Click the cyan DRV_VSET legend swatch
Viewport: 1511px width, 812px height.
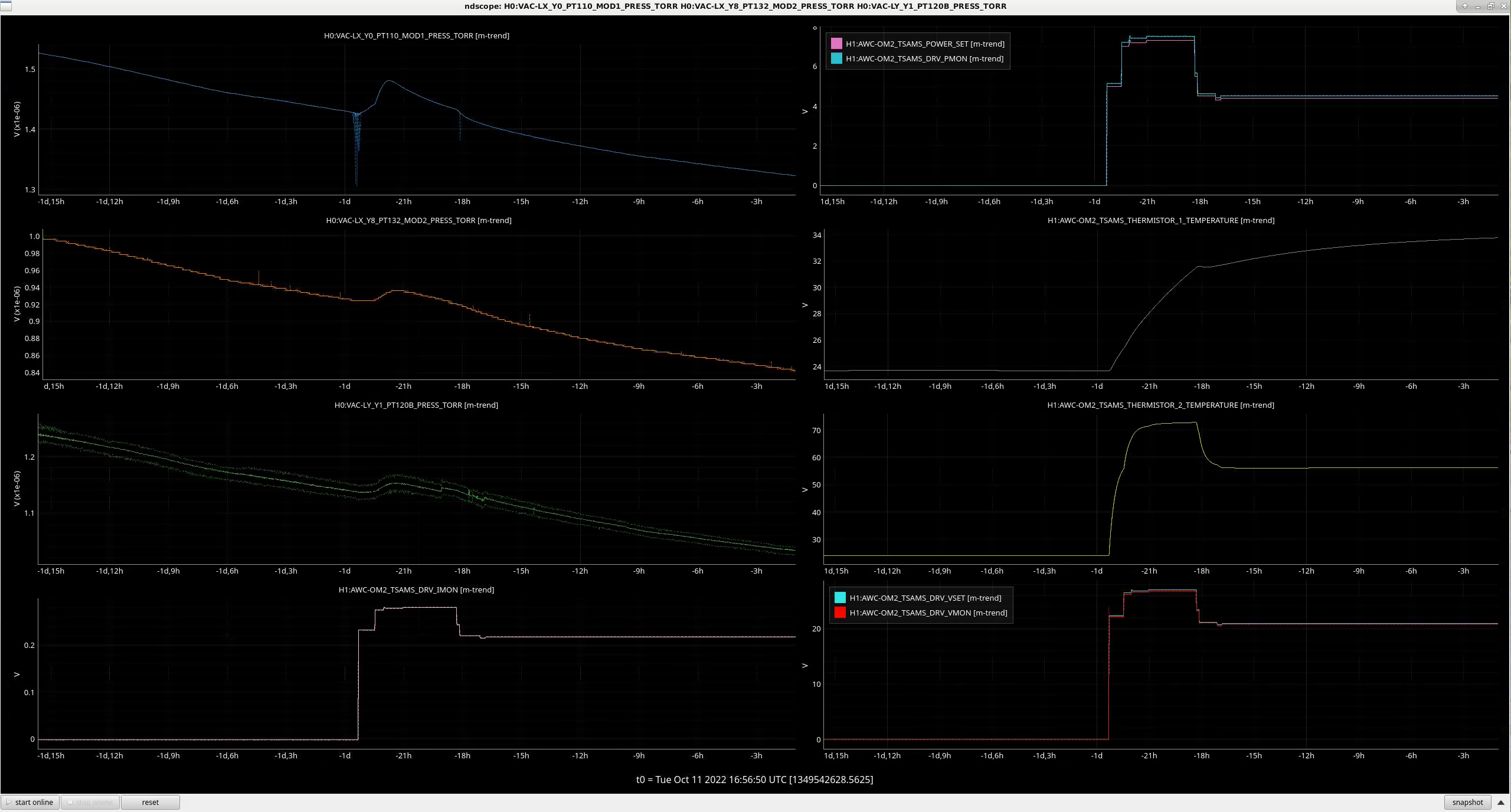point(840,598)
